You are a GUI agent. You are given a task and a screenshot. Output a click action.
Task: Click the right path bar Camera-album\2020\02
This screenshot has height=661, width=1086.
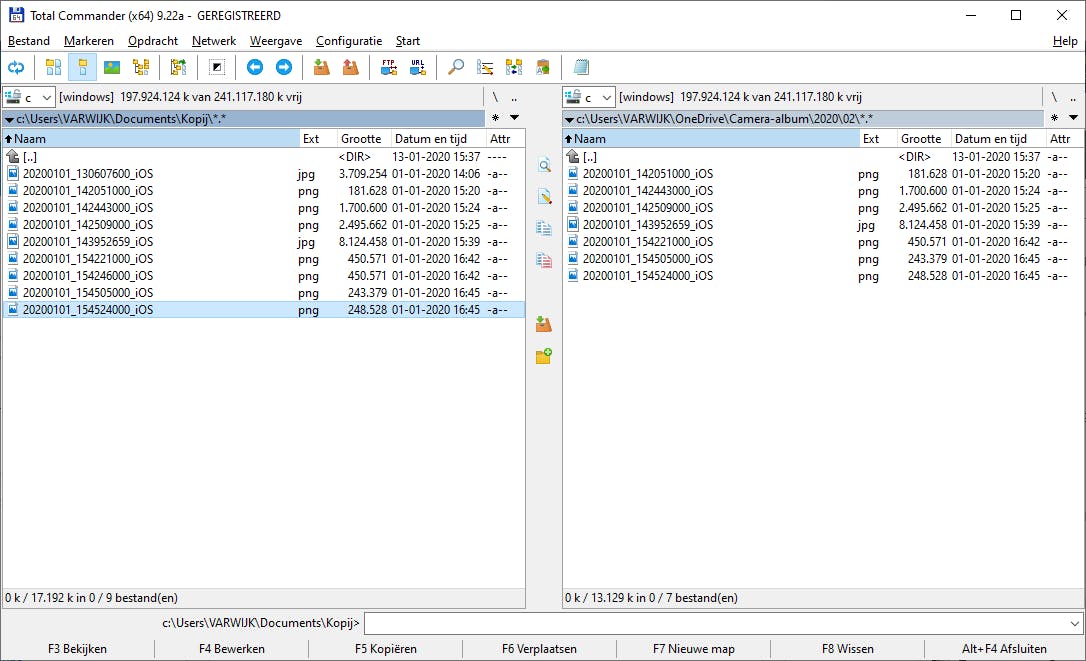[x=803, y=118]
